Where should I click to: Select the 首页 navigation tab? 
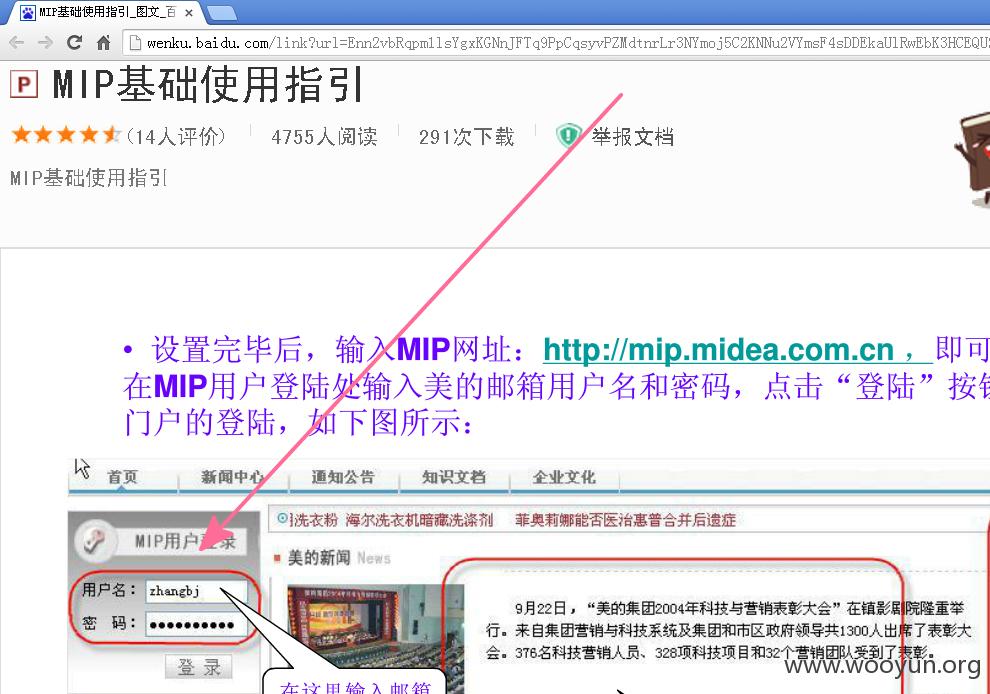(122, 477)
